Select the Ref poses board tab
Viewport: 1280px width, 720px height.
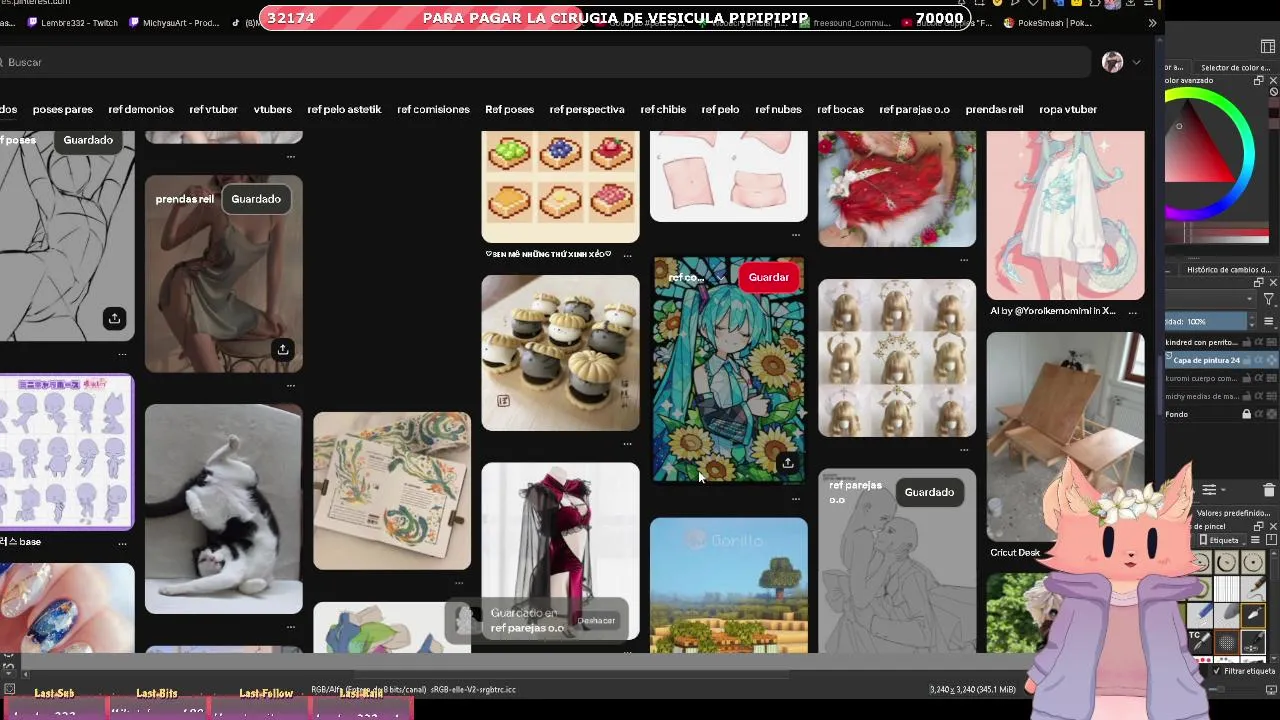tap(509, 109)
